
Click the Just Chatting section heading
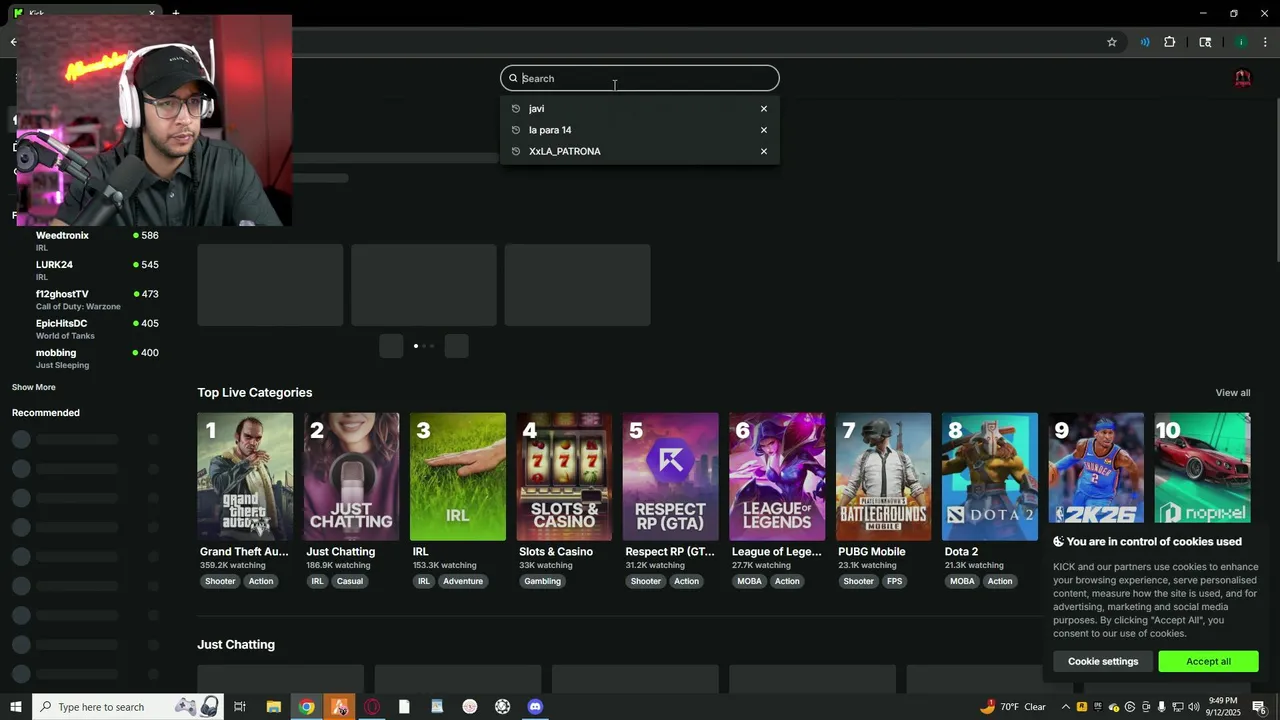click(236, 645)
